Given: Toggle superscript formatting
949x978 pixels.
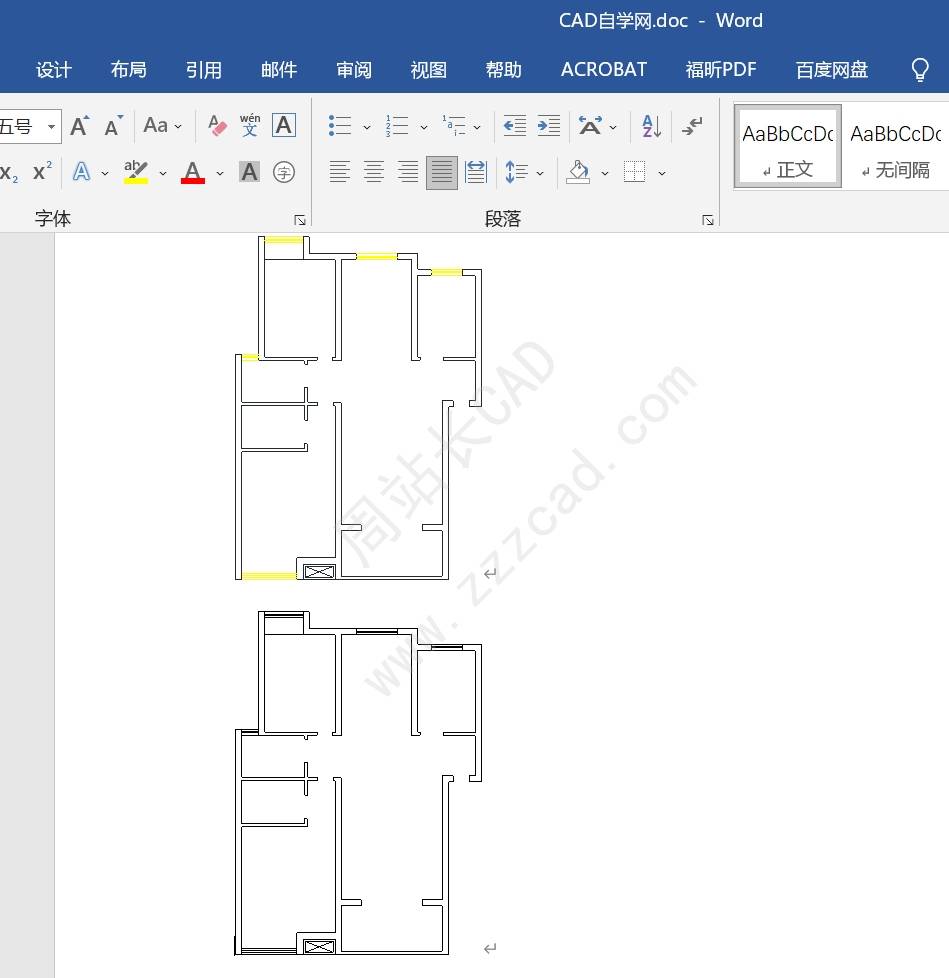Looking at the screenshot, I should pyautogui.click(x=42, y=172).
